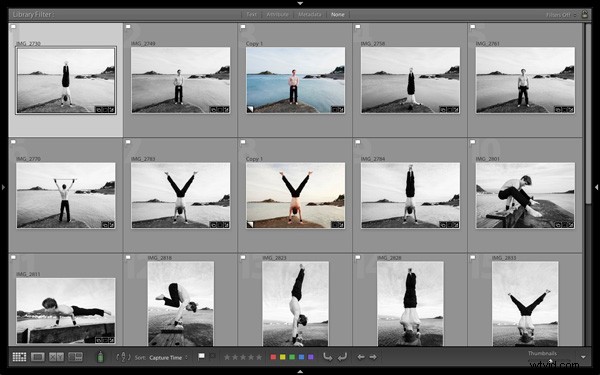Select the Text filter tab
This screenshot has height=375, width=600.
[251, 14]
